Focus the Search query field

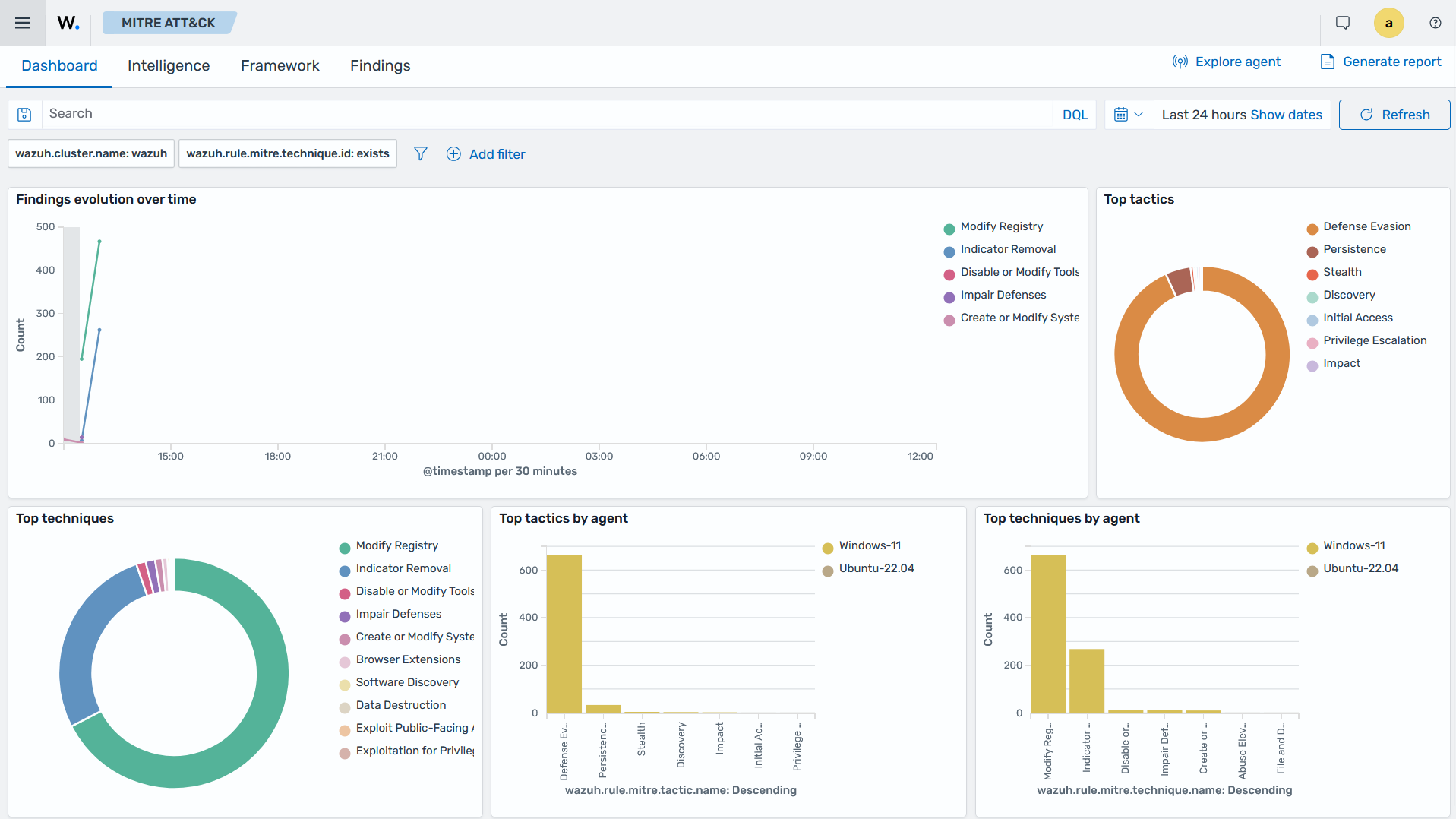[x=547, y=114]
